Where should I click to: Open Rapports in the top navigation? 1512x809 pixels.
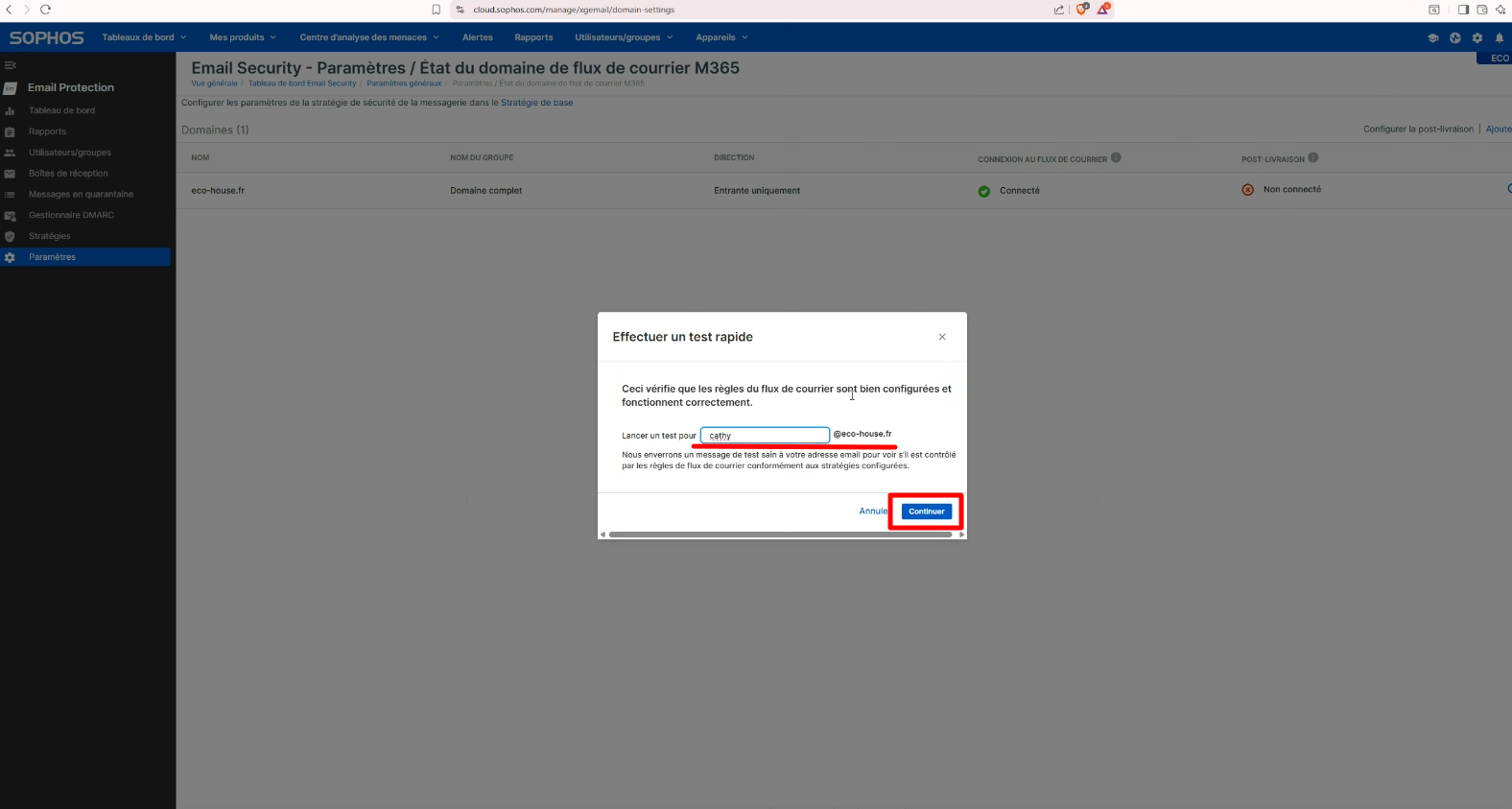533,37
